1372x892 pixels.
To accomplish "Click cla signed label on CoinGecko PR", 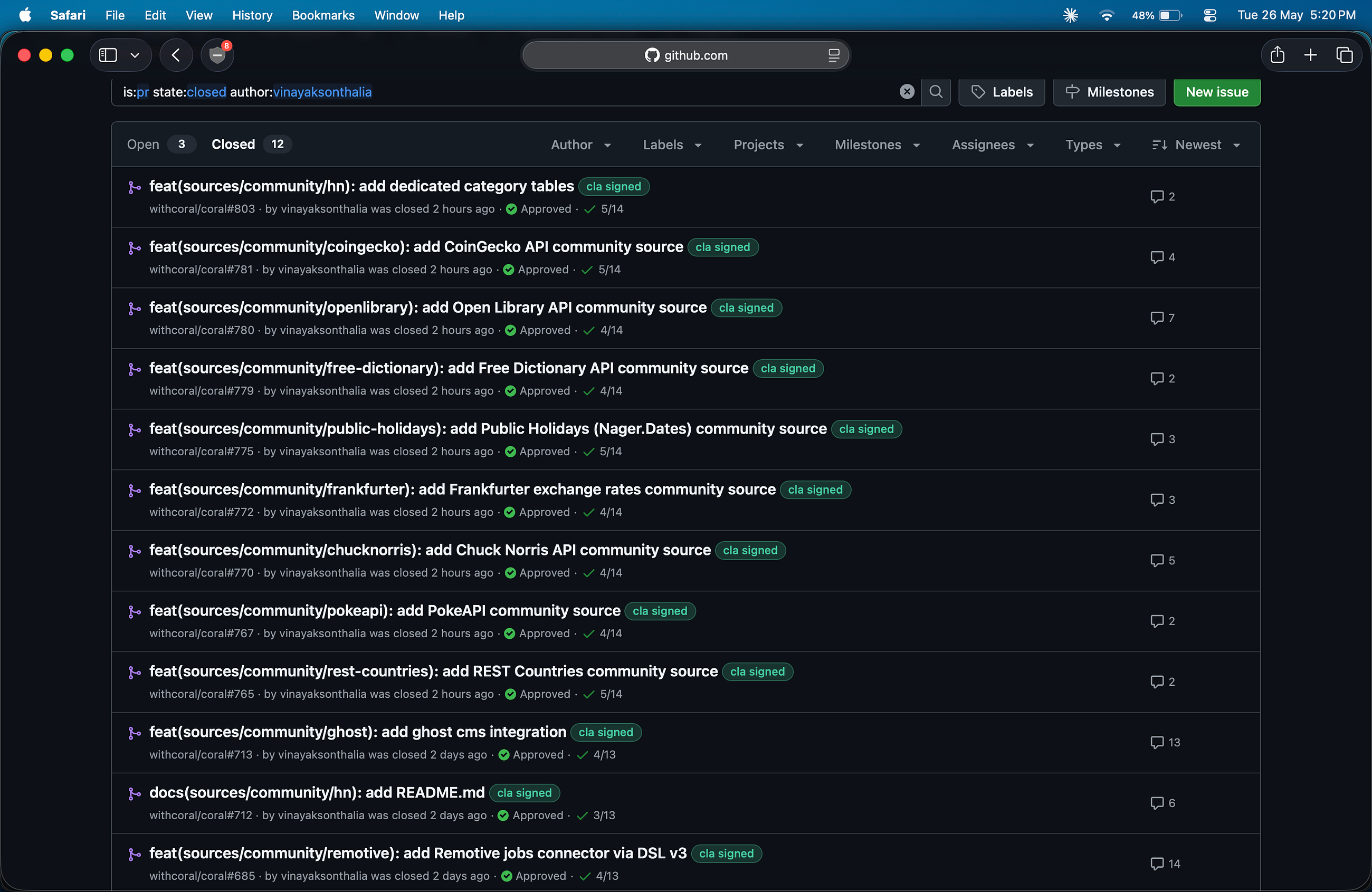I will (723, 247).
